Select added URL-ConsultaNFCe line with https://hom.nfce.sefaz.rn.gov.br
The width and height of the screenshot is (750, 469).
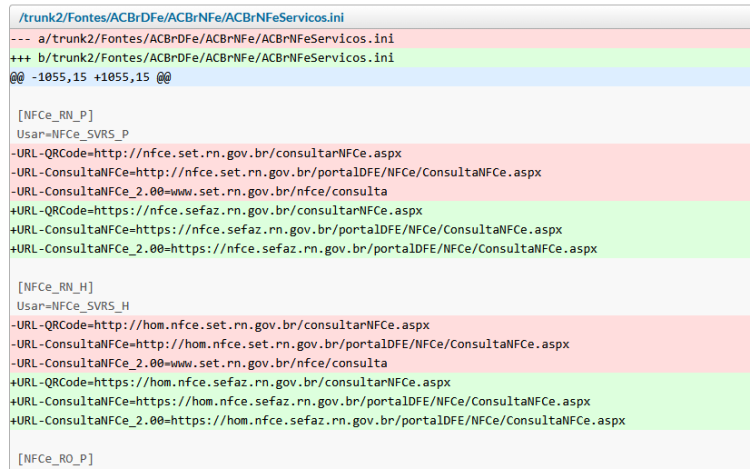pyautogui.click(x=380, y=402)
